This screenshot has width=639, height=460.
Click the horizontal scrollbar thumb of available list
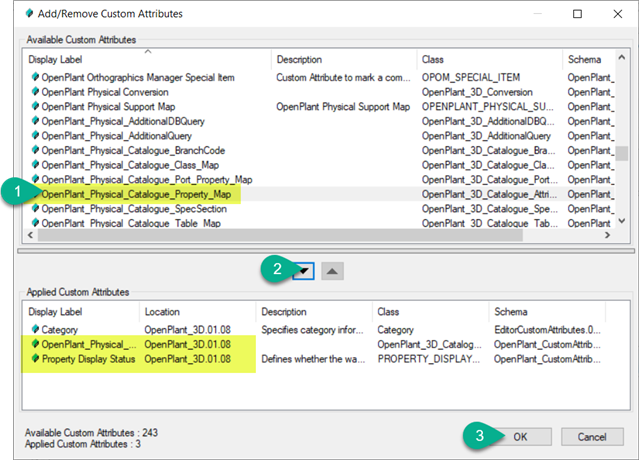[x=280, y=235]
